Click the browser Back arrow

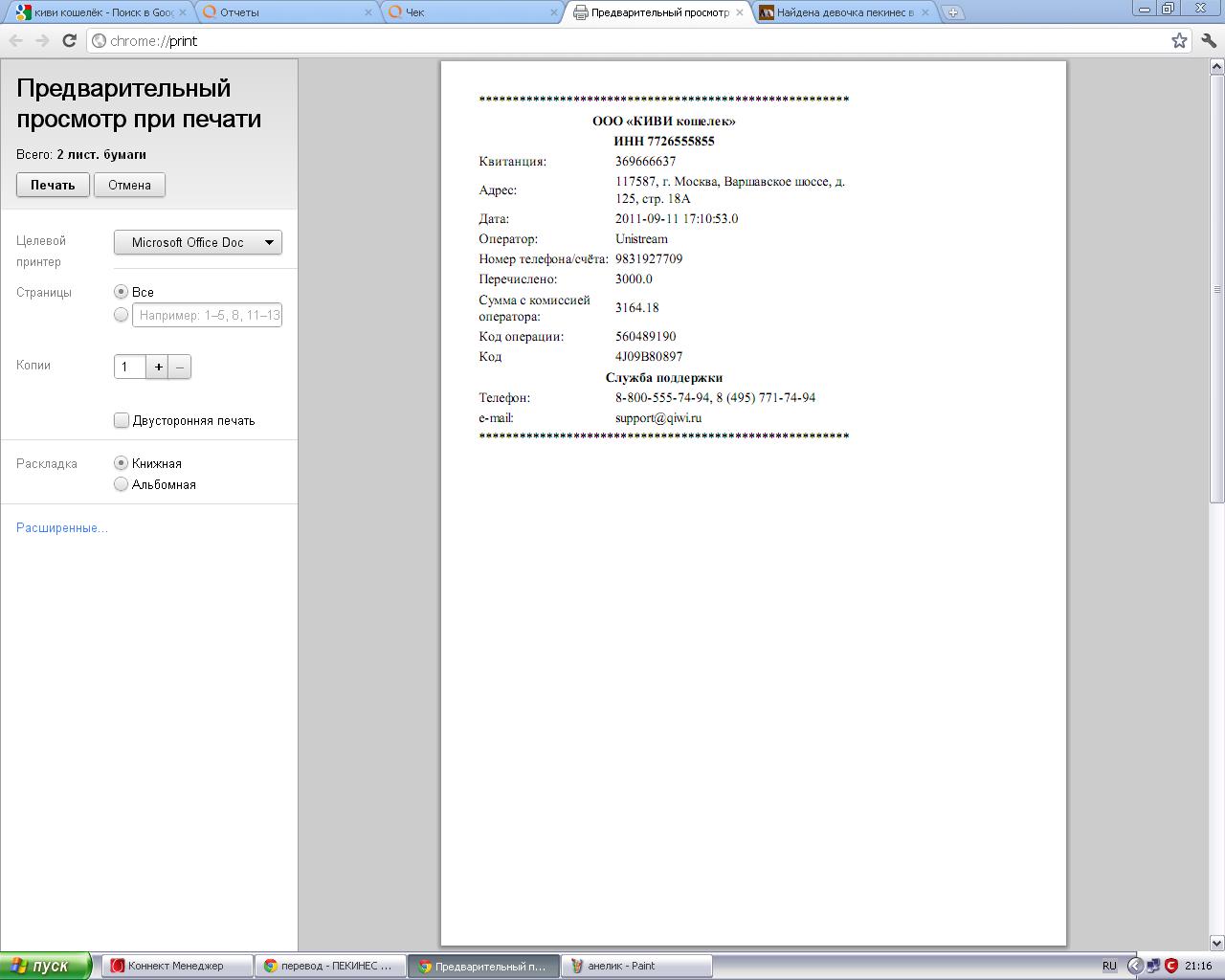coord(15,40)
